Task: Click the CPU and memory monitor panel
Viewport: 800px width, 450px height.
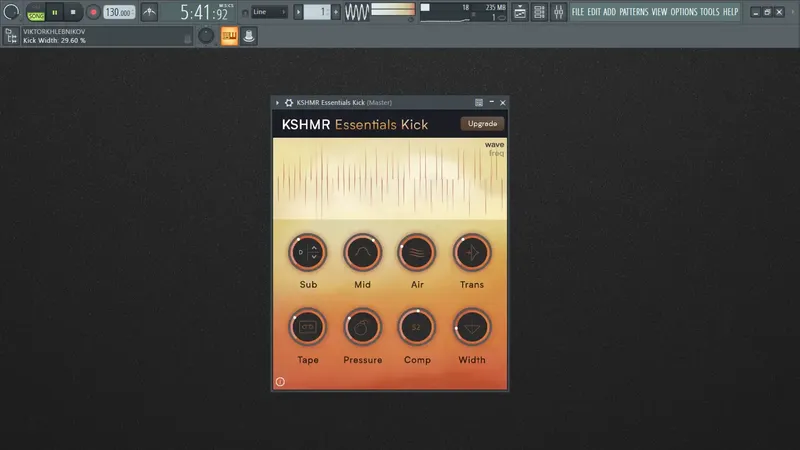Action: coord(463,12)
